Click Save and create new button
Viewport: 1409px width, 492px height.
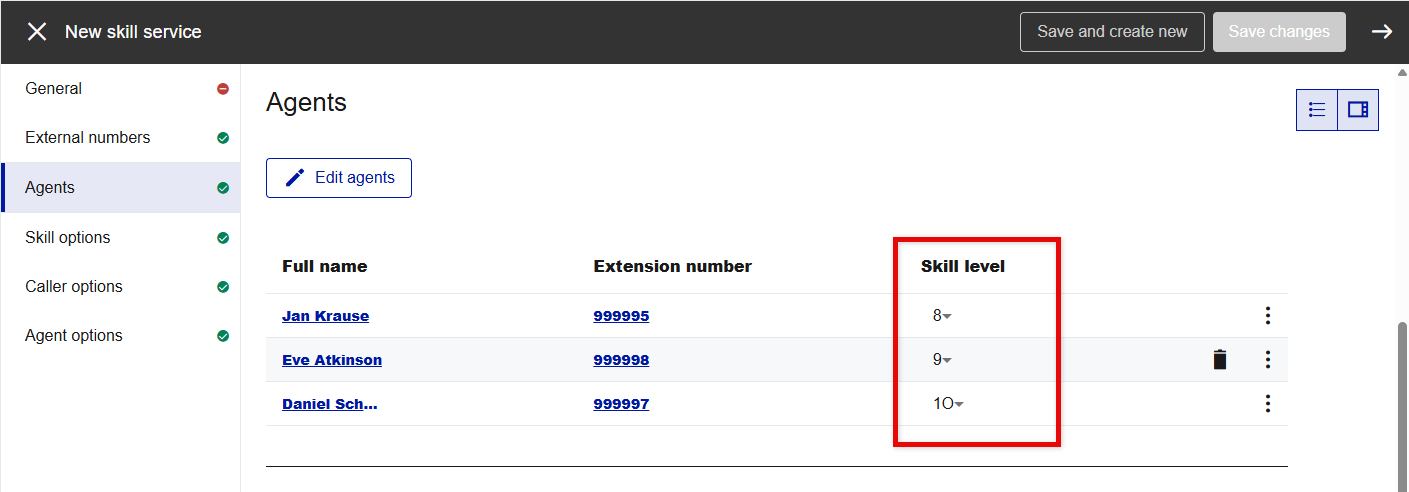1112,32
